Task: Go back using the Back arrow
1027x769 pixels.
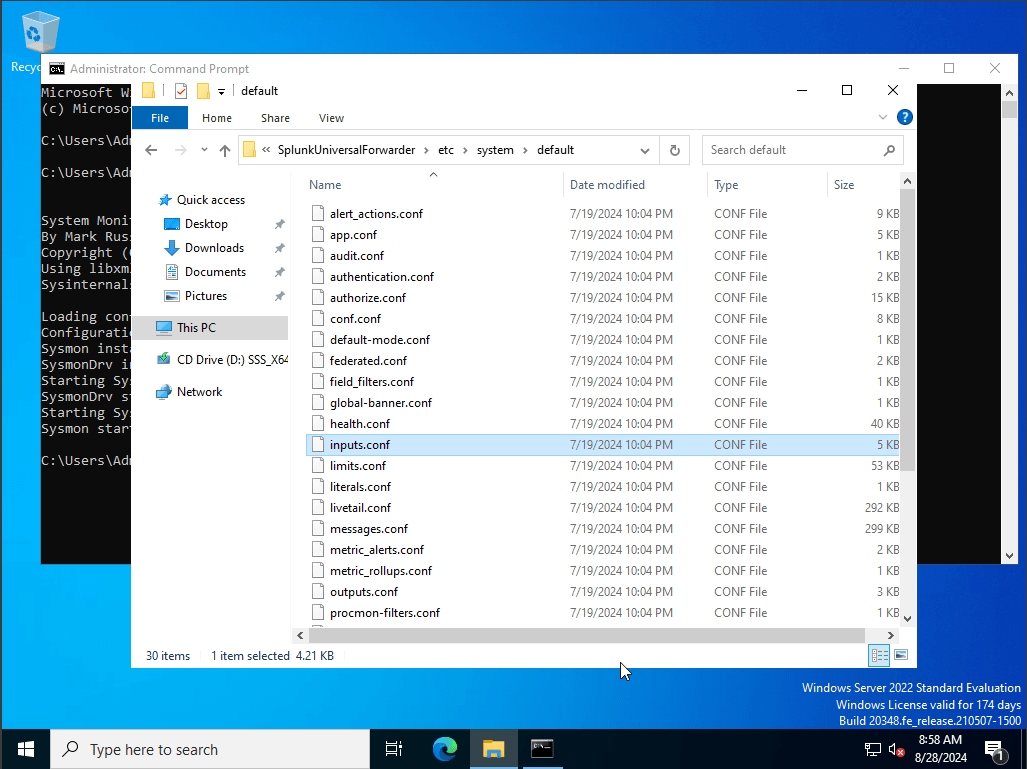Action: [151, 150]
